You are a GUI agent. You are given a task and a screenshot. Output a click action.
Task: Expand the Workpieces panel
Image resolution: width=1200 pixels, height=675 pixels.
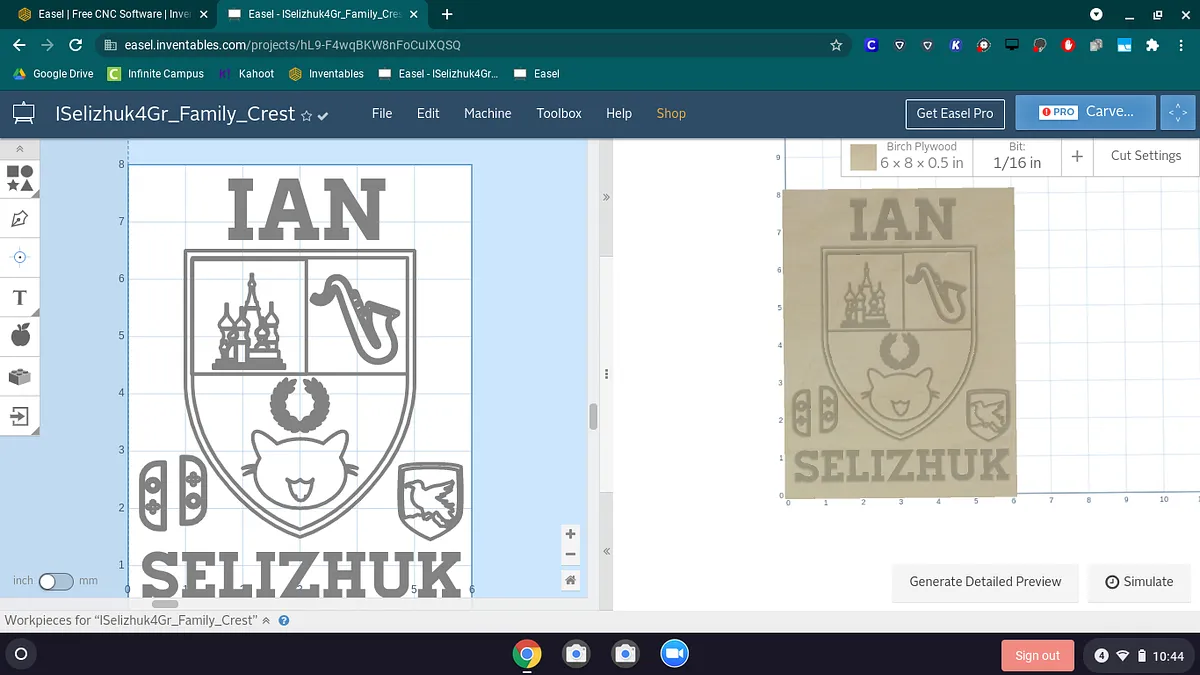coord(266,621)
